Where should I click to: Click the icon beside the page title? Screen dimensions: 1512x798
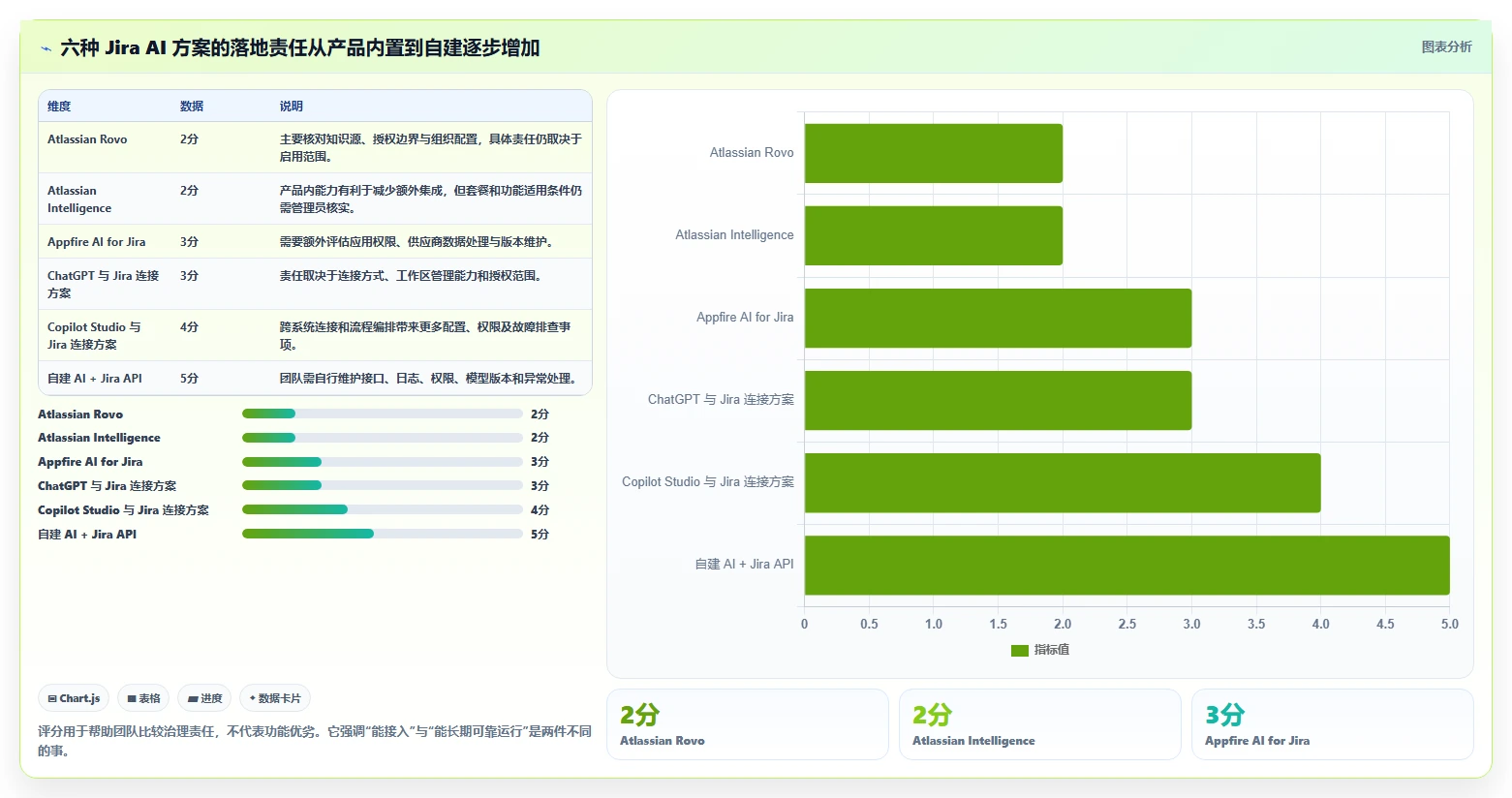pyautogui.click(x=46, y=48)
